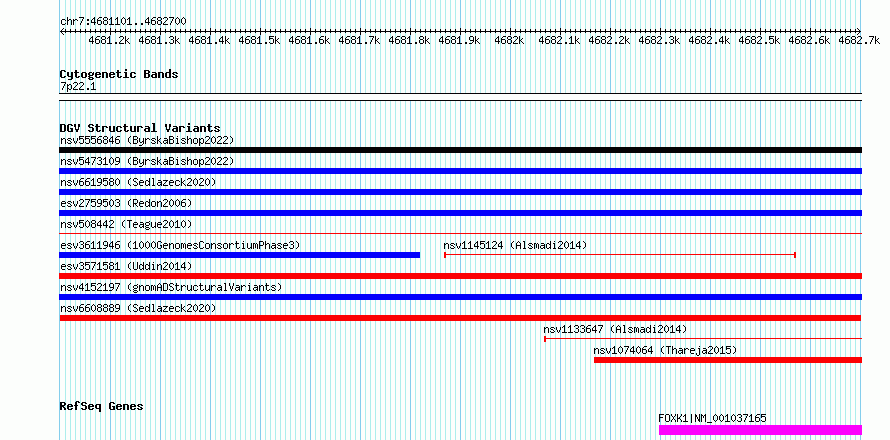
Task: Click the nsv4152197 gnomAD blue bar
Action: click(460, 297)
